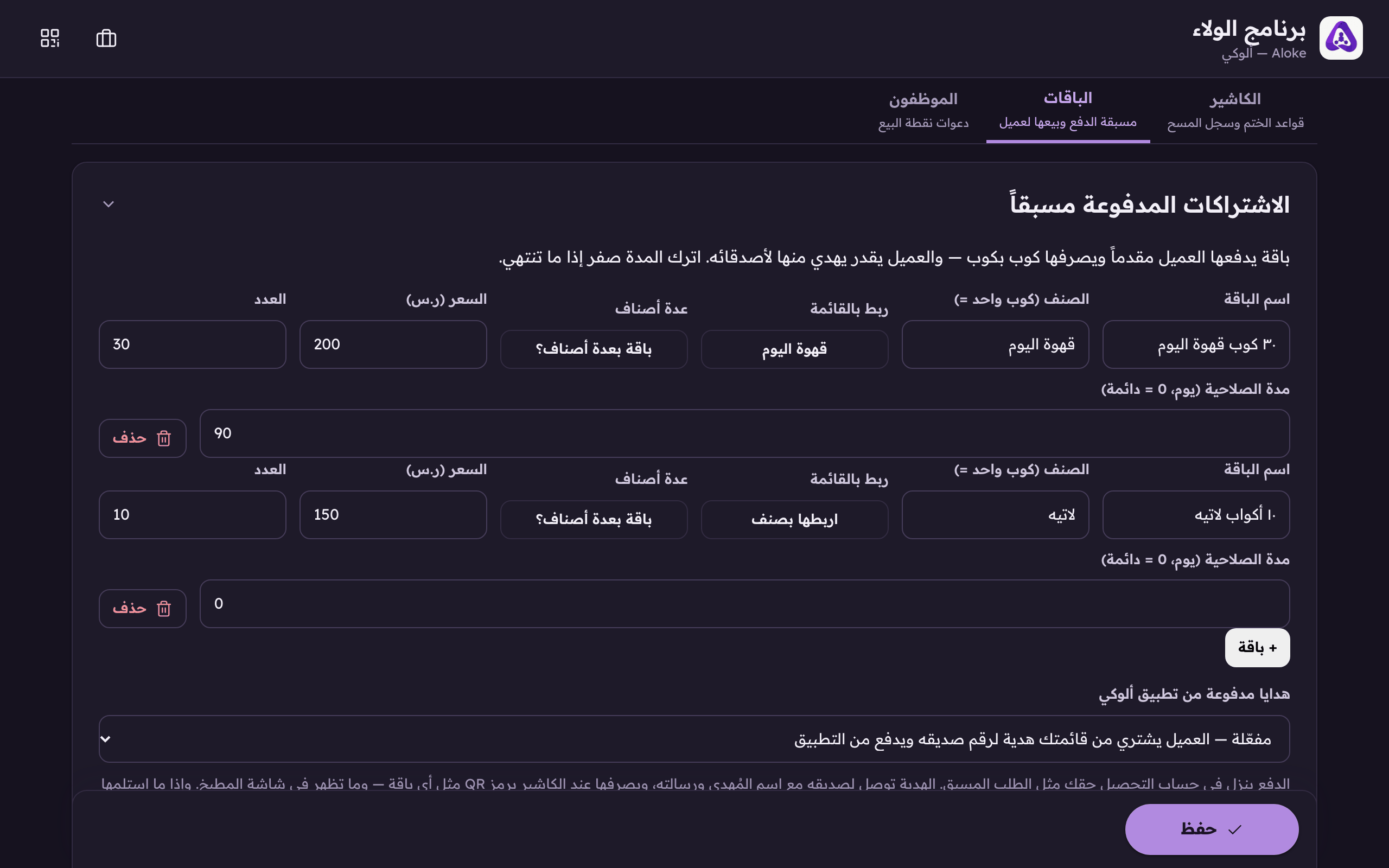Viewport: 1389px width, 868px height.
Task: Click the count field showing 30
Action: click(192, 344)
